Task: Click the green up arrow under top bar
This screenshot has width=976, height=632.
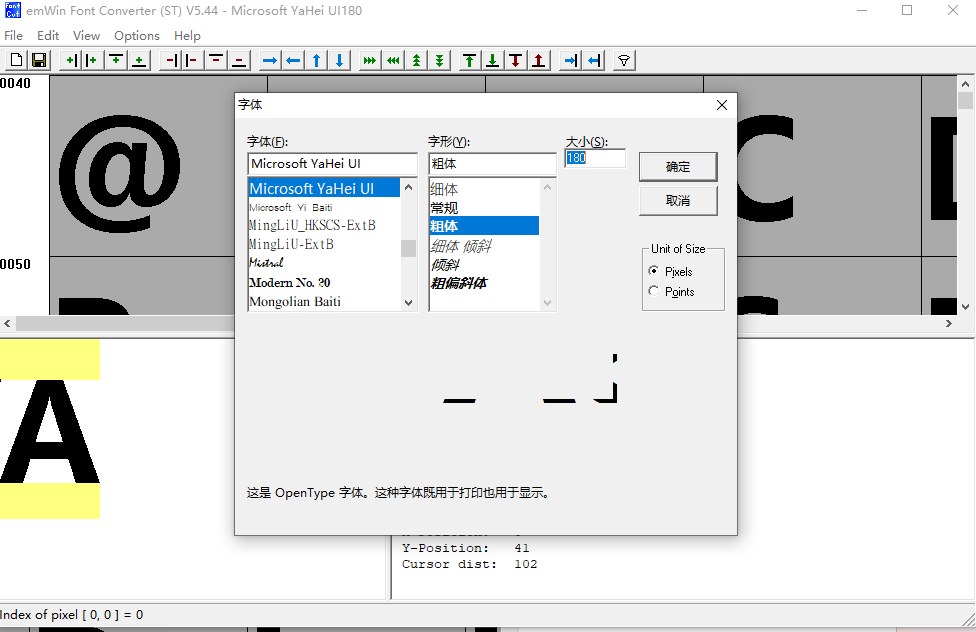Action: (x=469, y=60)
